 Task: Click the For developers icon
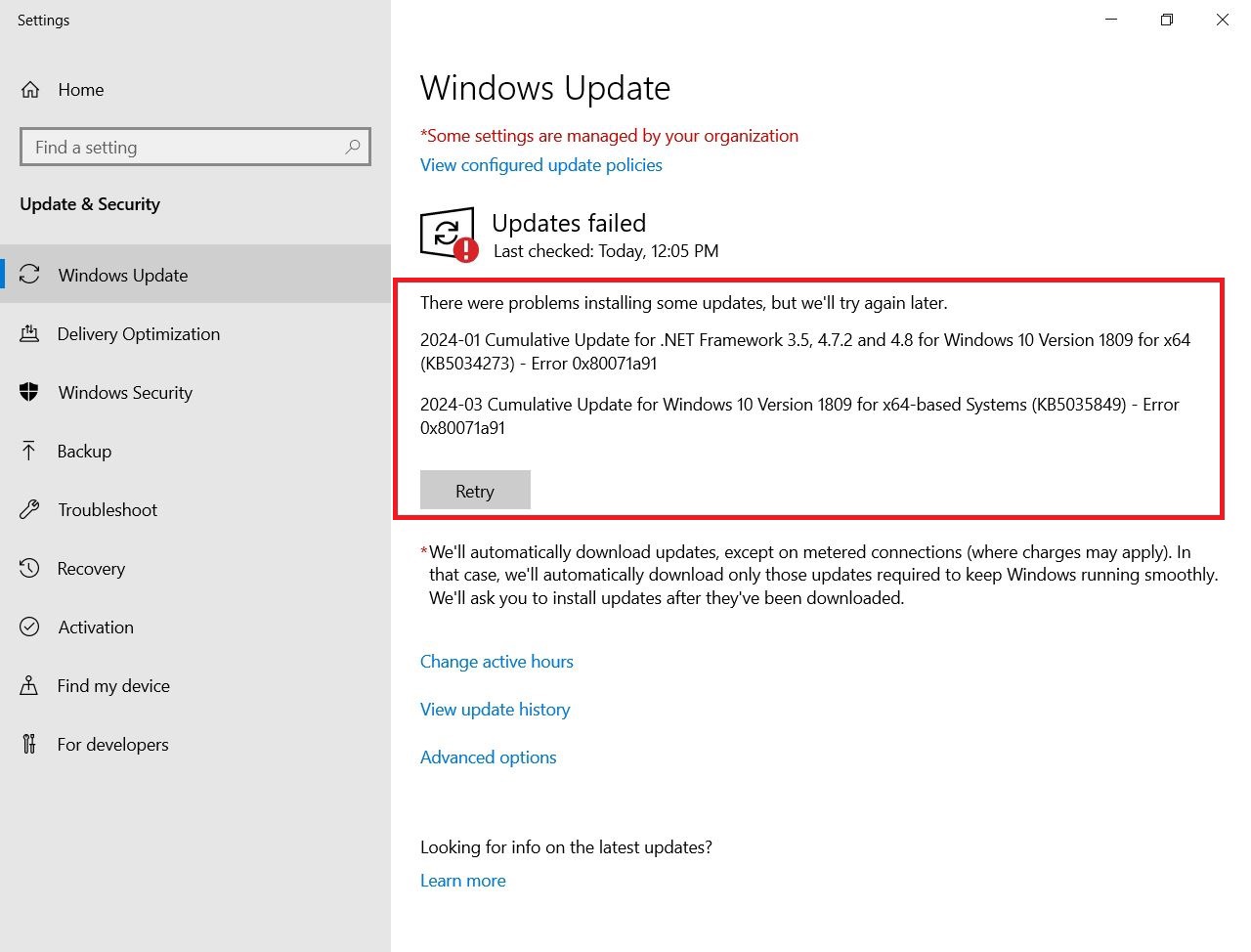29,745
